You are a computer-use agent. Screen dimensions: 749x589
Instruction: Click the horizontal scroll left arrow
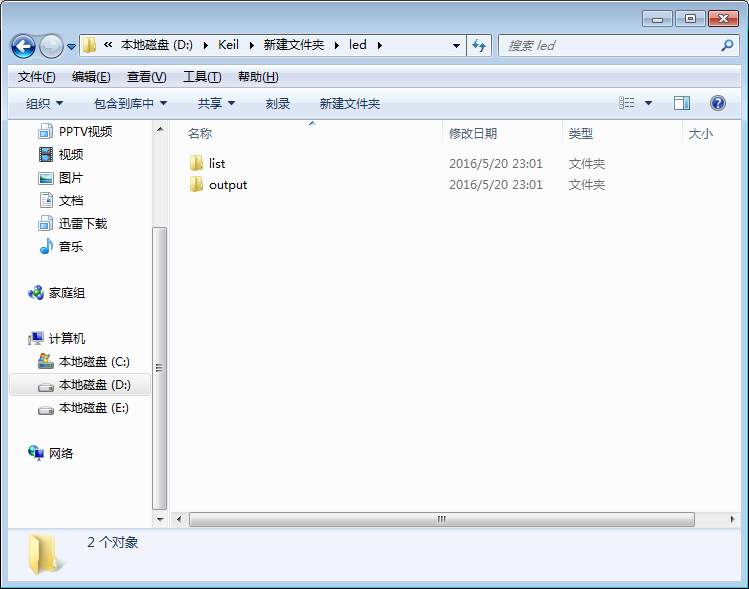(179, 519)
